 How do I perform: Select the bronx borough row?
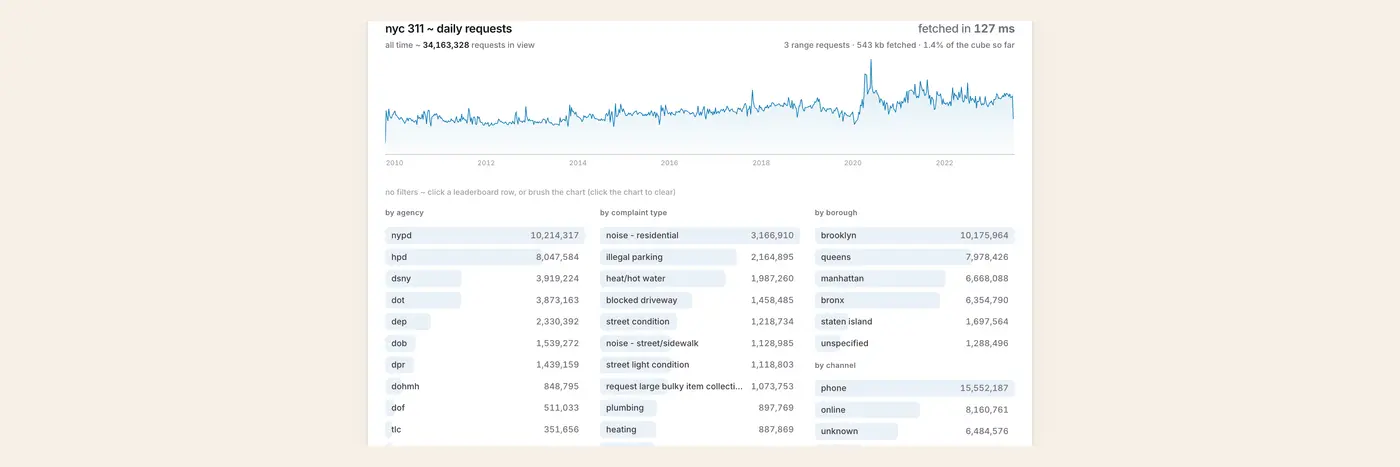tap(915, 300)
